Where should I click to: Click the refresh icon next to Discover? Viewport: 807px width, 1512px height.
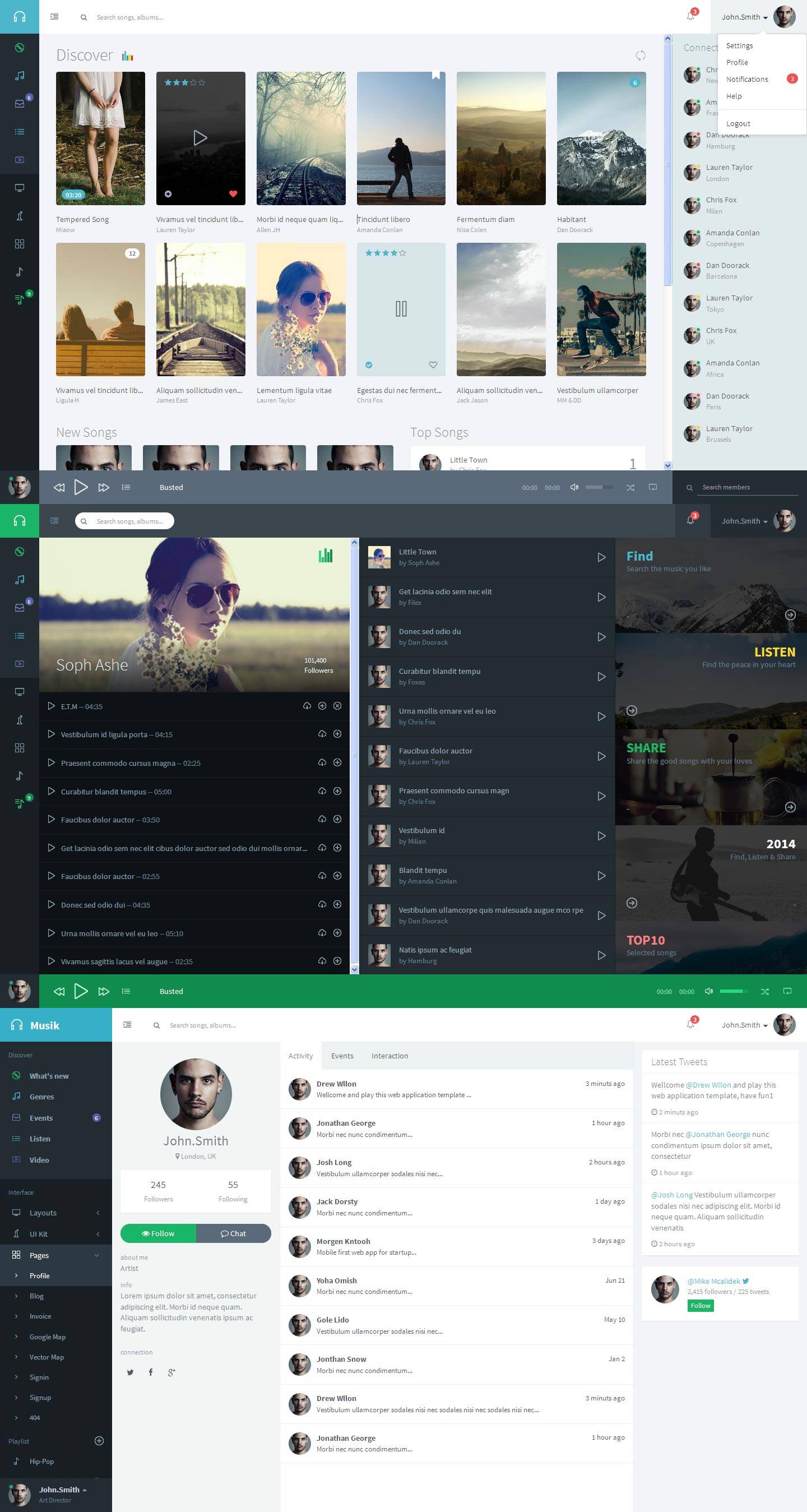(641, 55)
